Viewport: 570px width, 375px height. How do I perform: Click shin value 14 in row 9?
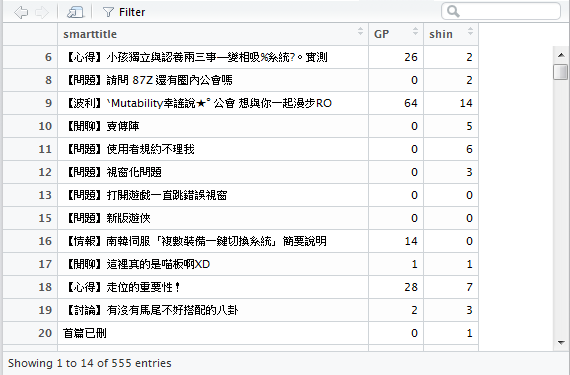466,103
